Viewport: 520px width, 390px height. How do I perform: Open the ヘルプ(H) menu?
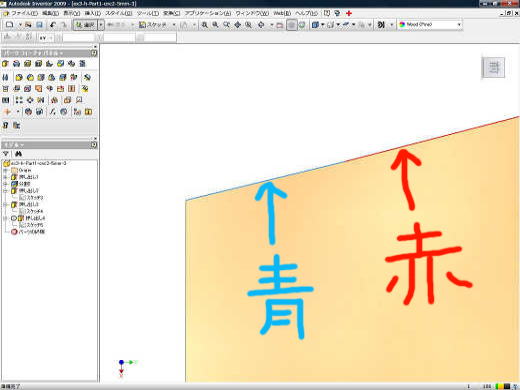point(306,13)
